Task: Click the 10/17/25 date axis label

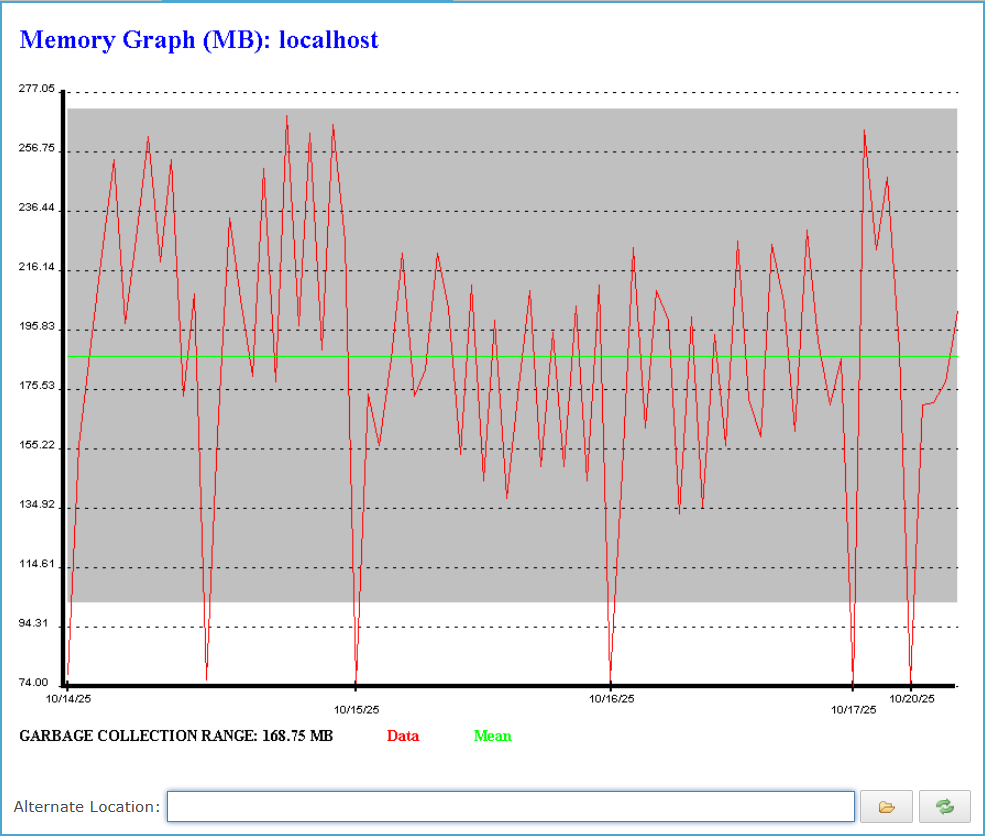Action: pyautogui.click(x=854, y=710)
